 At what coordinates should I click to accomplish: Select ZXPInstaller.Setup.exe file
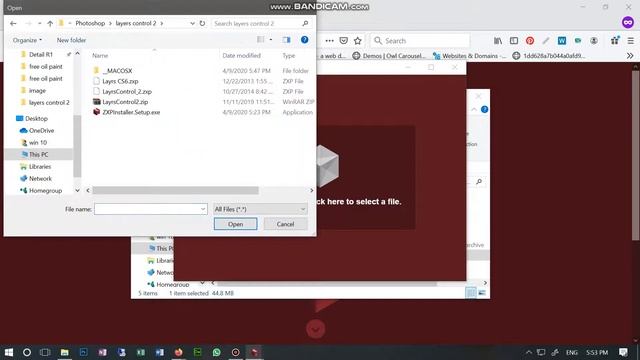pyautogui.click(x=131, y=112)
